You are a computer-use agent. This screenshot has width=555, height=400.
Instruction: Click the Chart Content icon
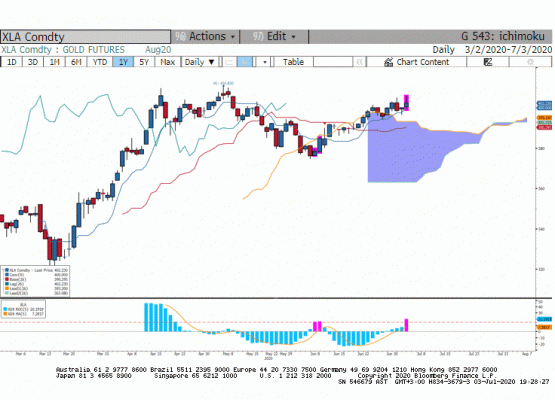click(x=389, y=62)
